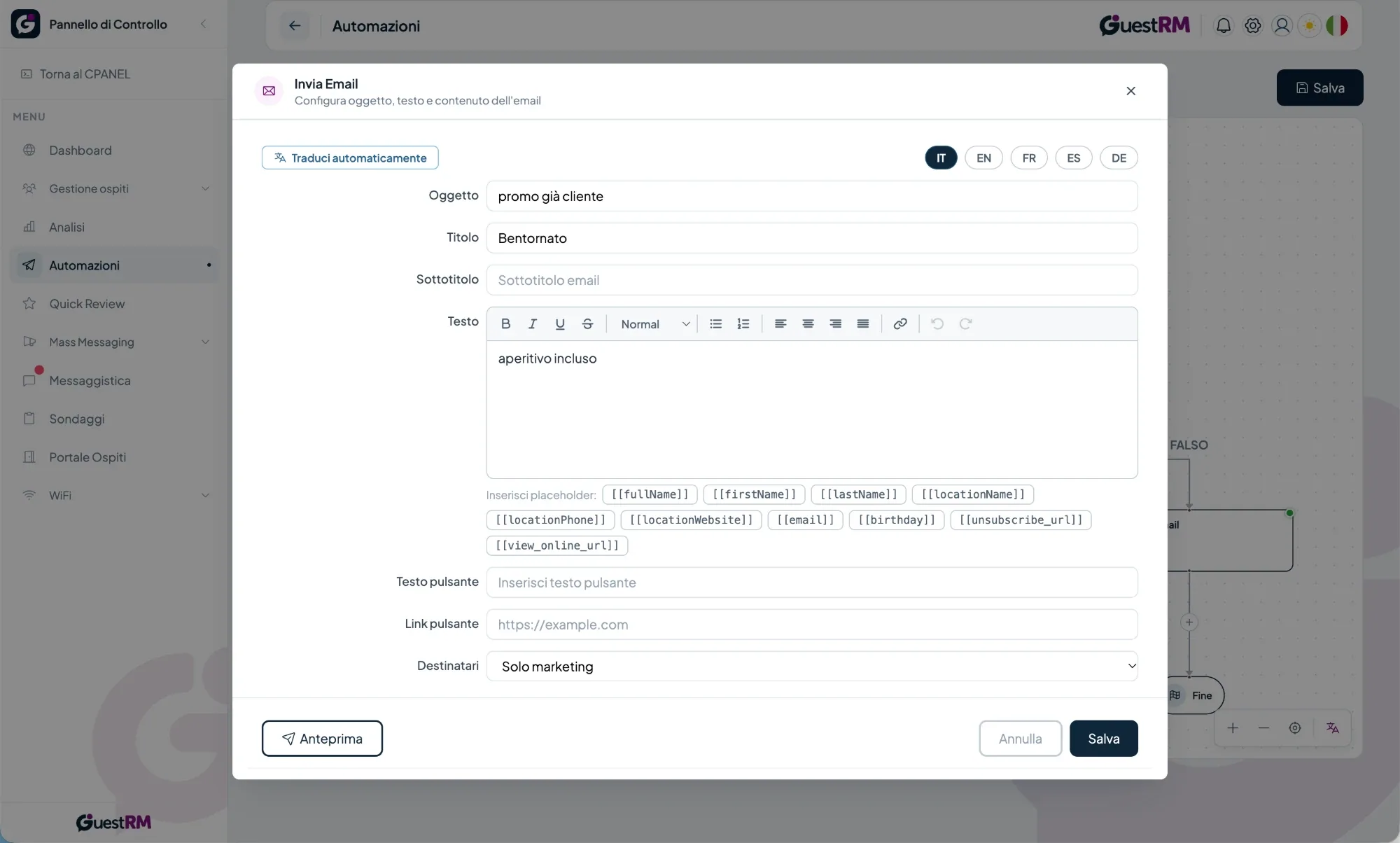Toggle strikethrough formatting in text editor

point(587,323)
